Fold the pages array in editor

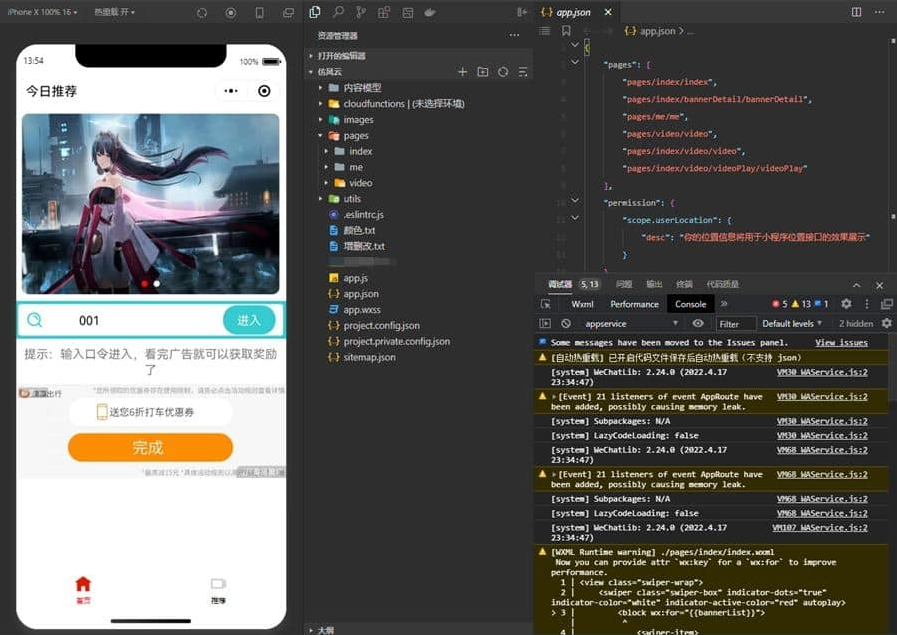[x=575, y=62]
